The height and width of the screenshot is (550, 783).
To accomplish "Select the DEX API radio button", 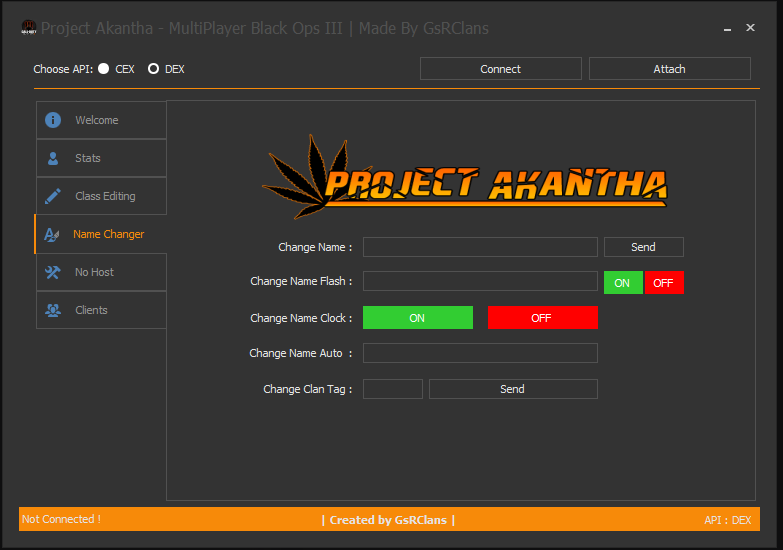I will (x=153, y=68).
